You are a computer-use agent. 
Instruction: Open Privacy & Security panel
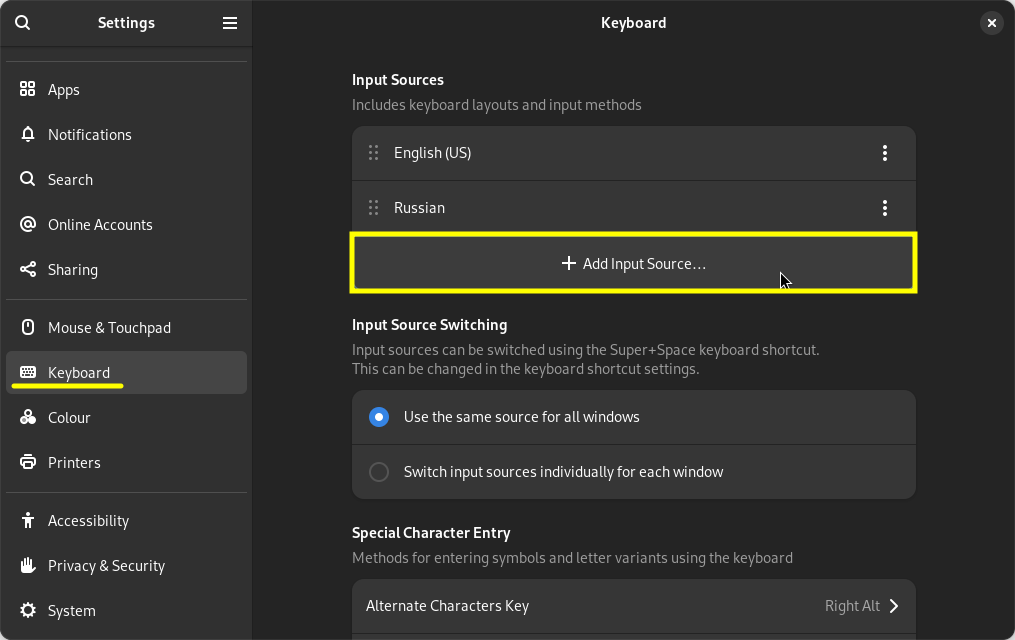[x=106, y=566]
